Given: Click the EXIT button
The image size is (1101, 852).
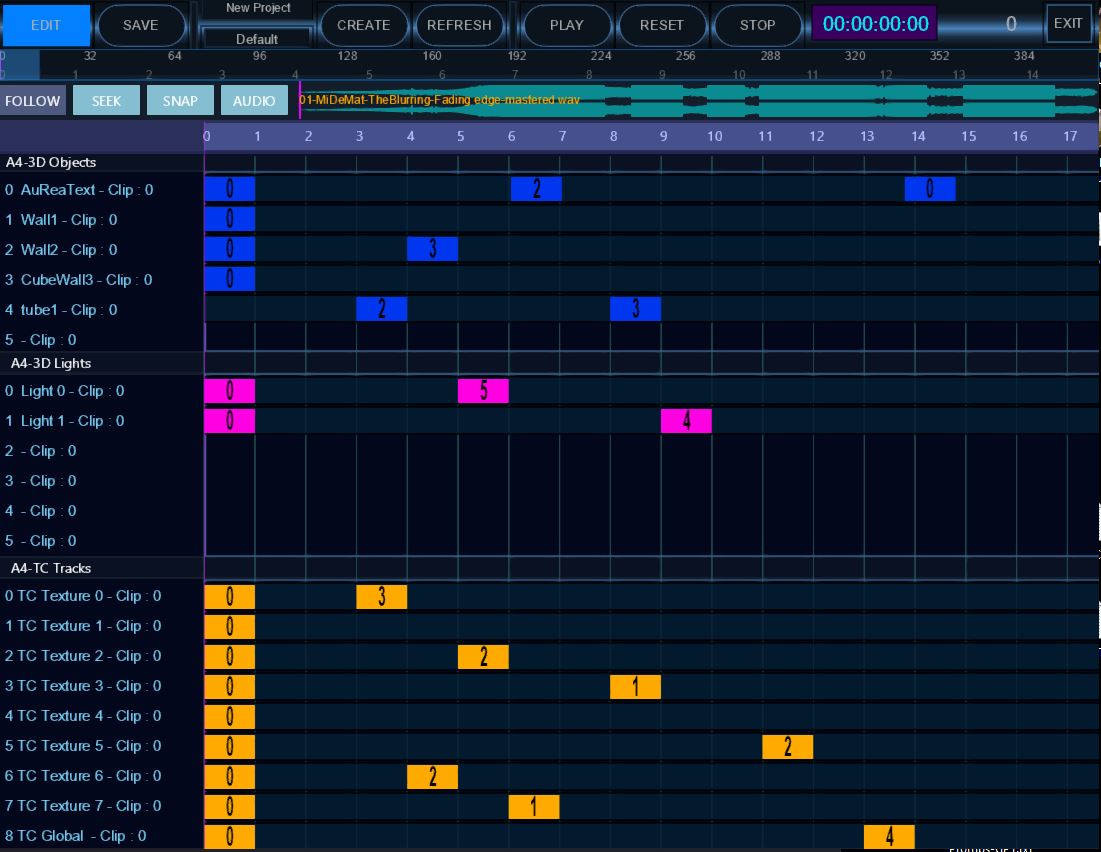Looking at the screenshot, I should tap(1068, 24).
